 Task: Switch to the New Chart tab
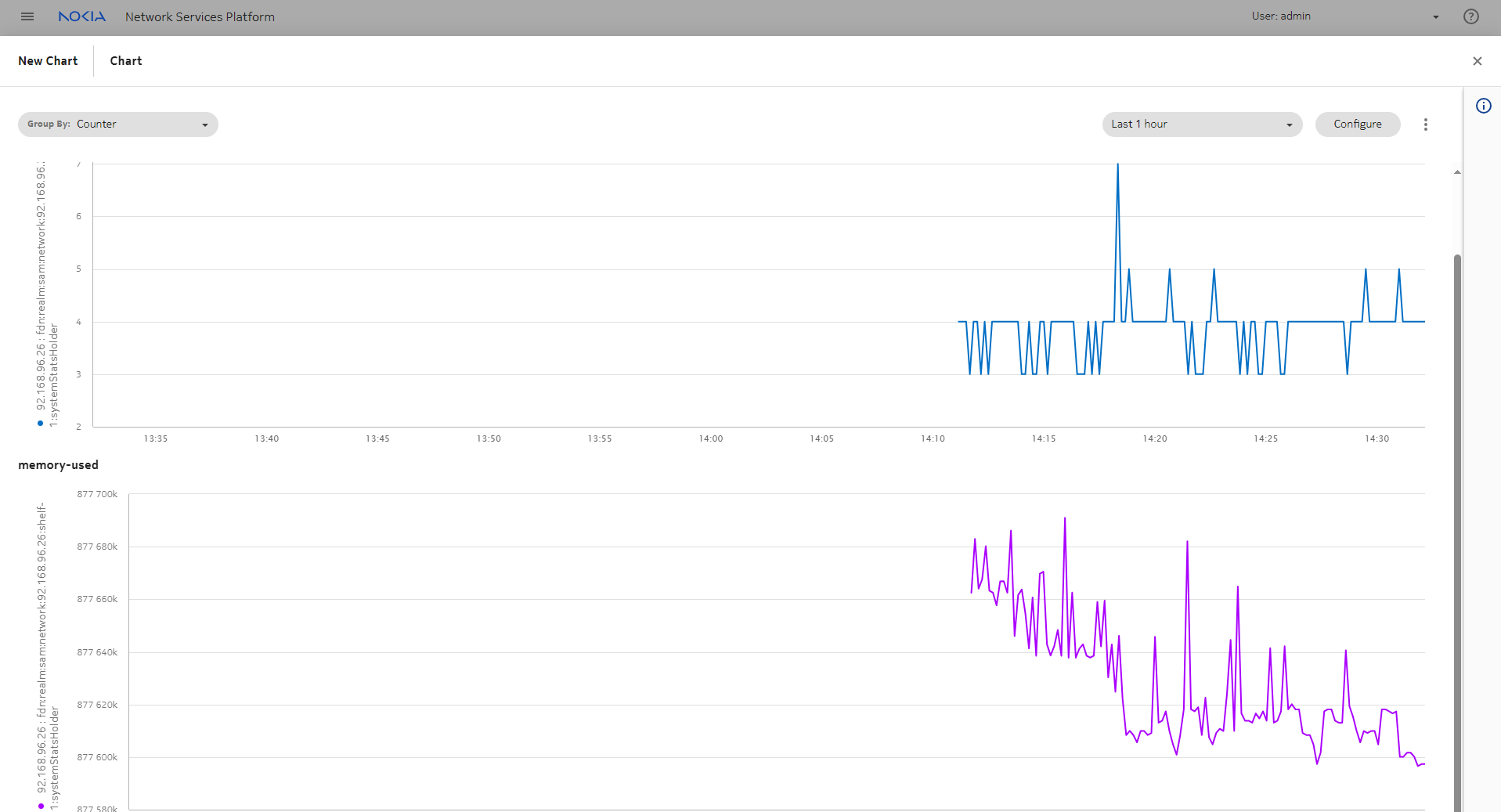click(48, 61)
